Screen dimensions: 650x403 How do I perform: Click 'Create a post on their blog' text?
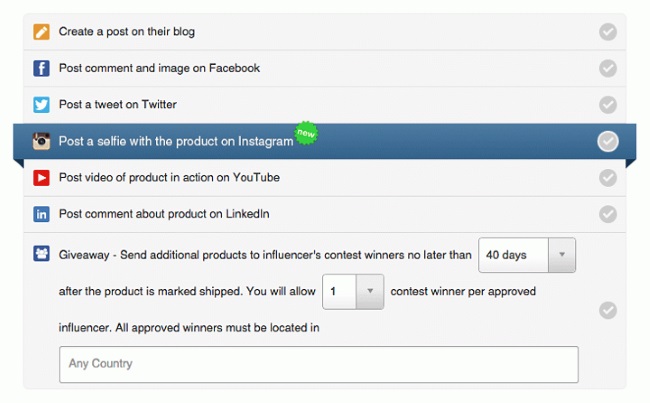tap(126, 32)
